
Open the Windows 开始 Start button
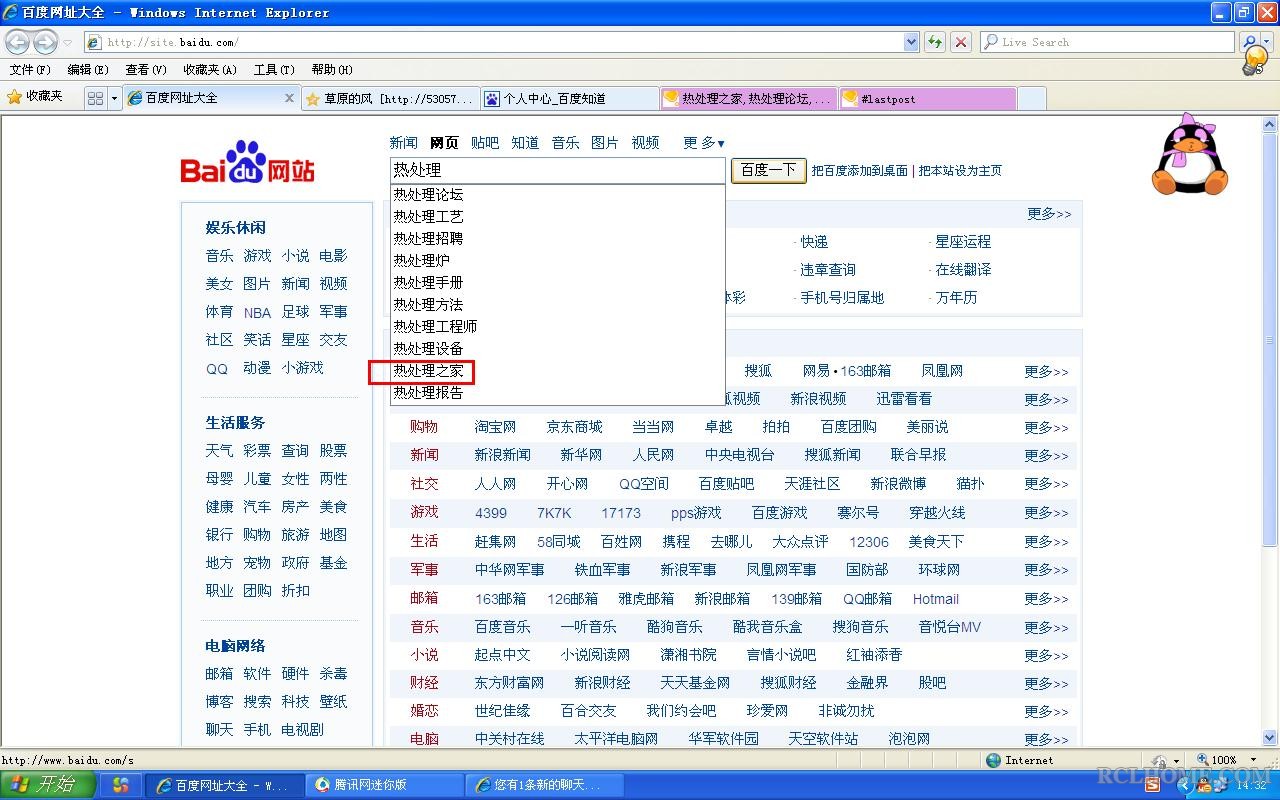pyautogui.click(x=47, y=785)
